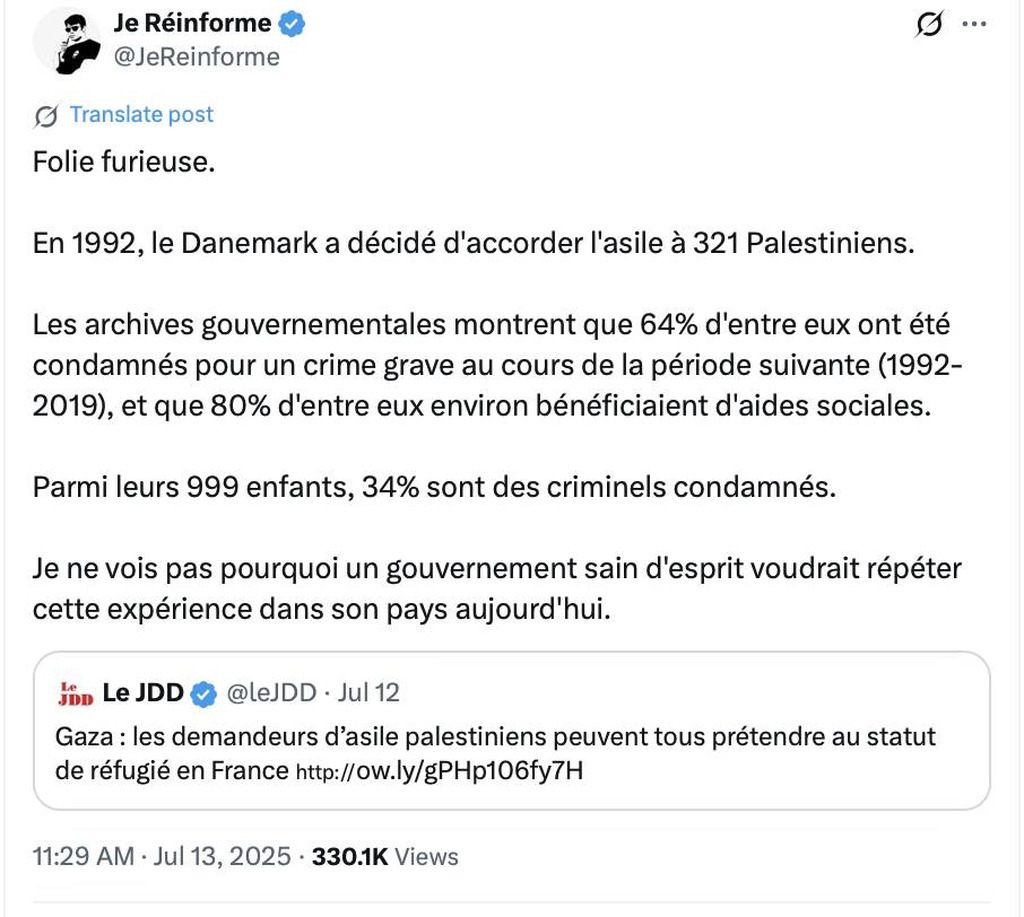
Task: Click the verified badge beside Je Réinforme
Action: click(291, 24)
